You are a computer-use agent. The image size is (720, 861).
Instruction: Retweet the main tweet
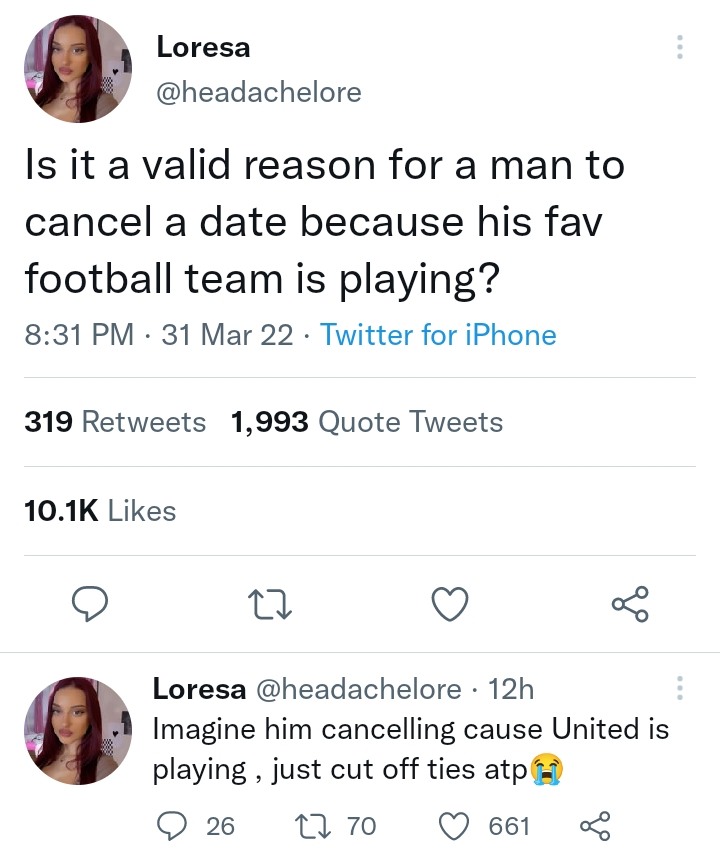[270, 603]
